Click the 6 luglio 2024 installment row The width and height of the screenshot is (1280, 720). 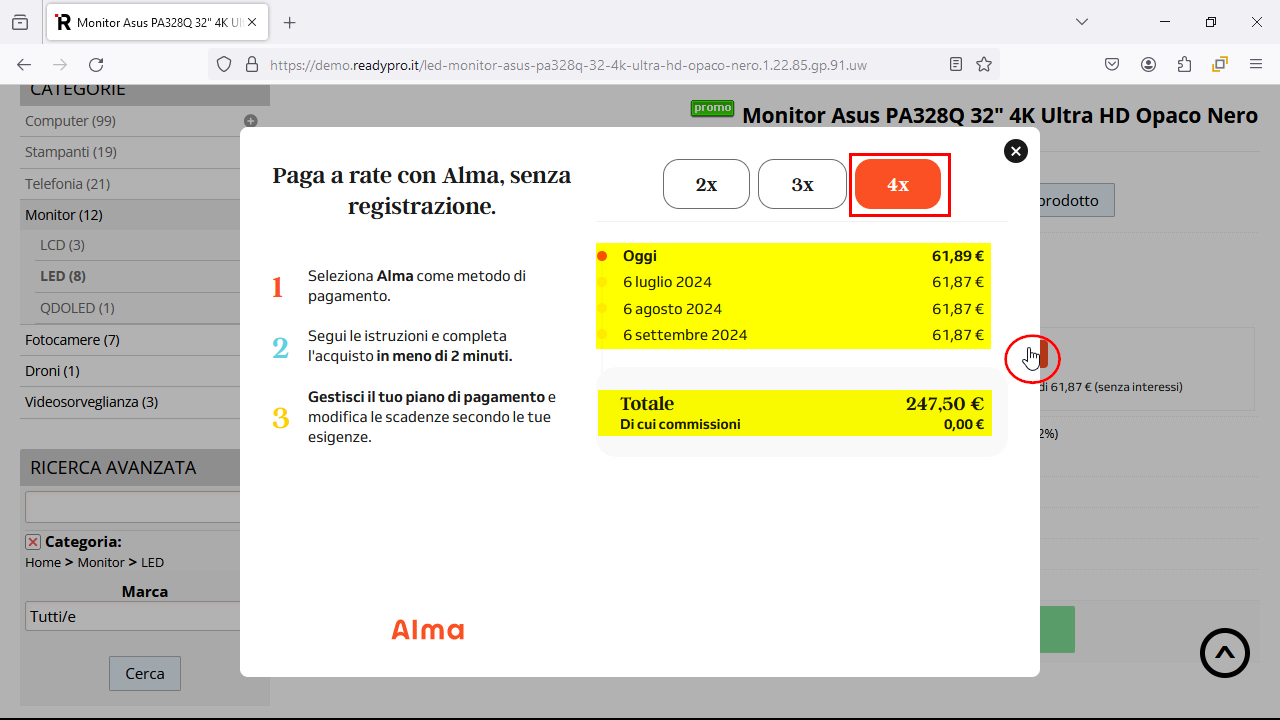(794, 282)
